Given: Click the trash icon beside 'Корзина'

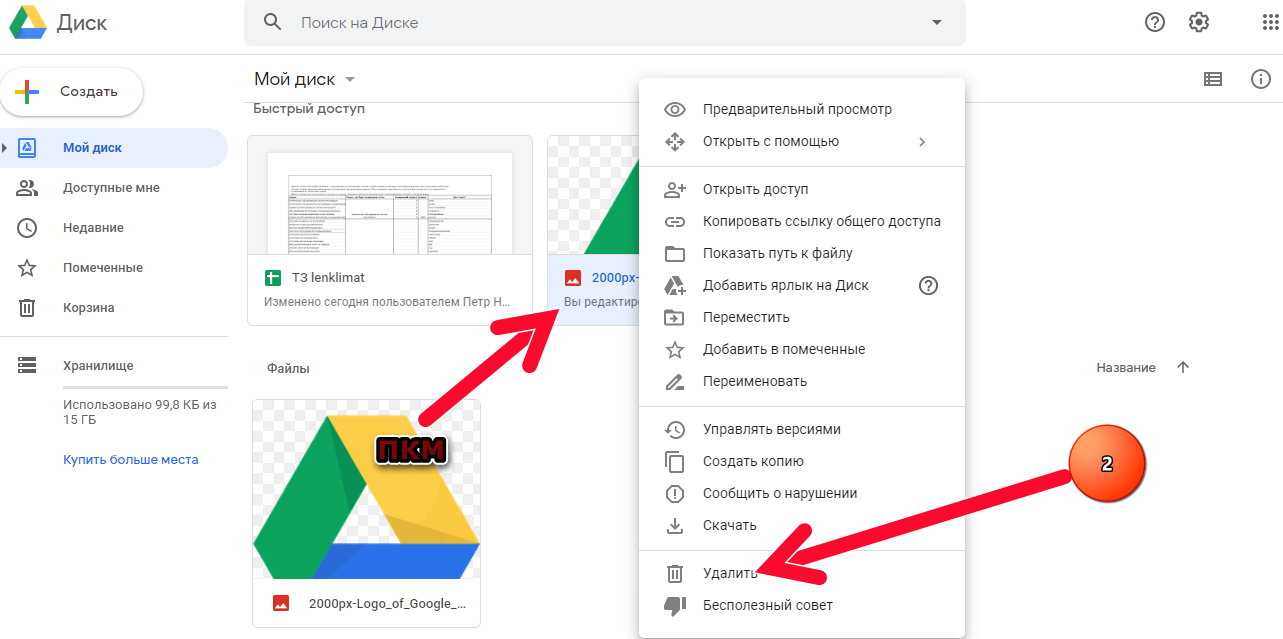Looking at the screenshot, I should coord(27,308).
